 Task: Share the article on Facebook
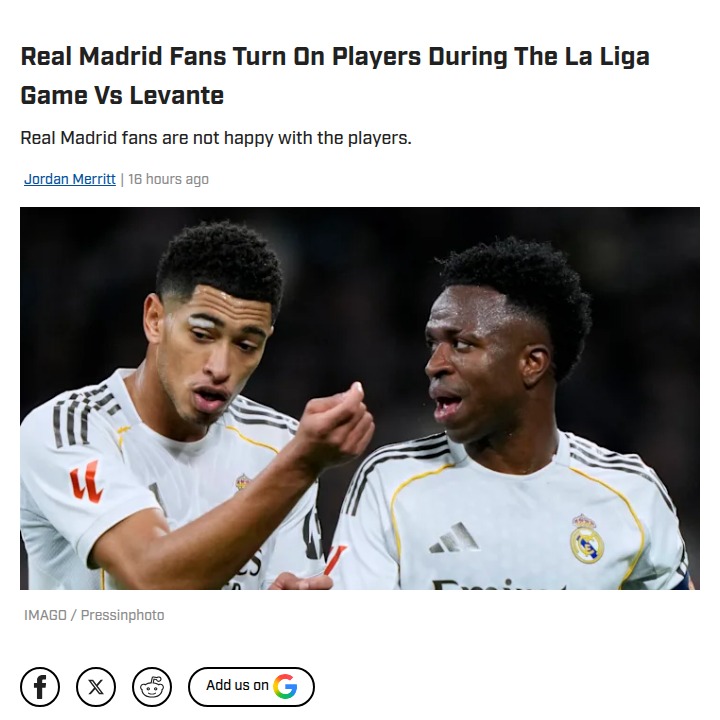tap(40, 686)
